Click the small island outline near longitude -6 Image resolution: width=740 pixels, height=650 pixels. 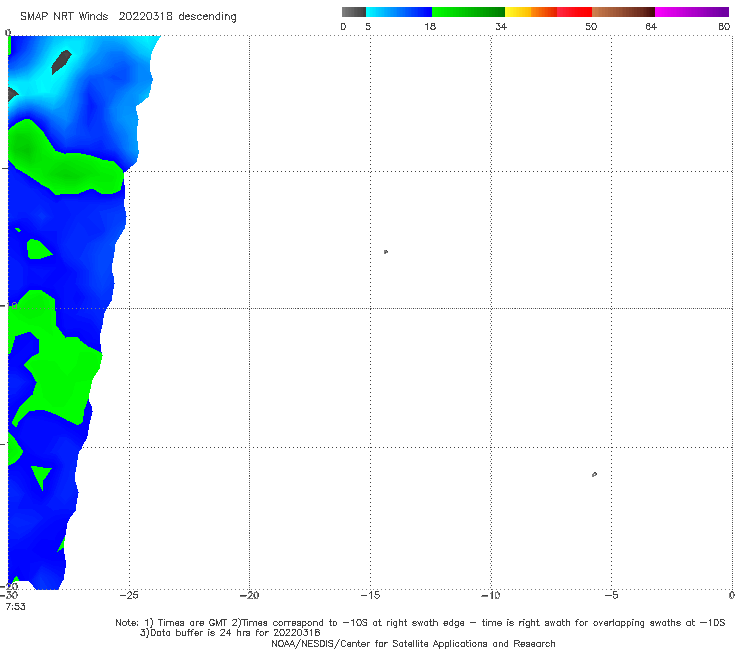point(594,474)
